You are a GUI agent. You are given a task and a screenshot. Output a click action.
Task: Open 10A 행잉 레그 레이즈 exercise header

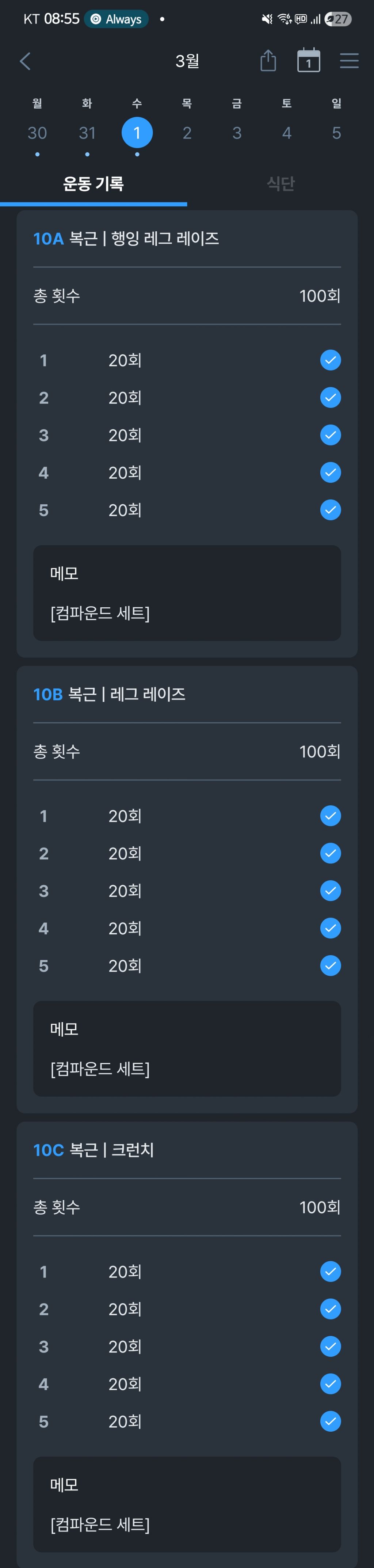tap(126, 239)
